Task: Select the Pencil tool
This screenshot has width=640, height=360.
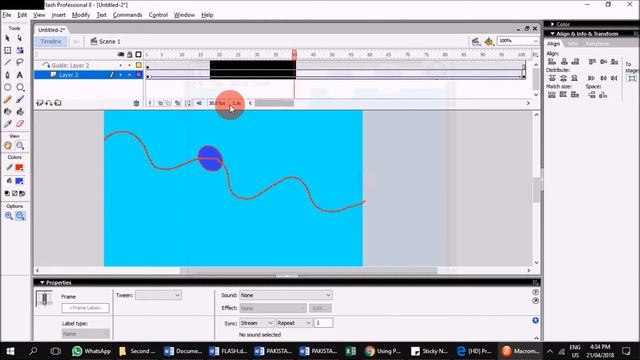Action: [7, 100]
